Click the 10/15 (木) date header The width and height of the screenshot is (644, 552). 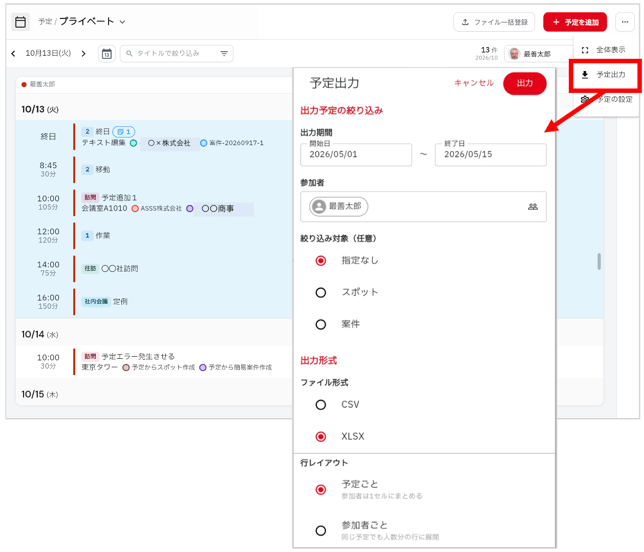point(40,394)
